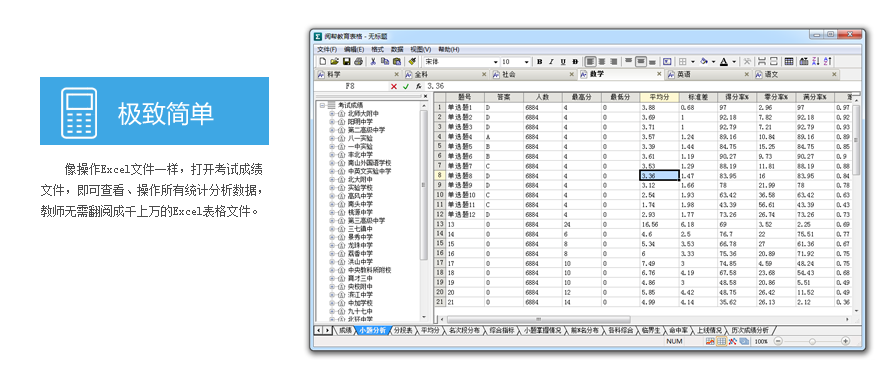Toggle align right
Screen dimensions: 884x378
click(x=613, y=61)
